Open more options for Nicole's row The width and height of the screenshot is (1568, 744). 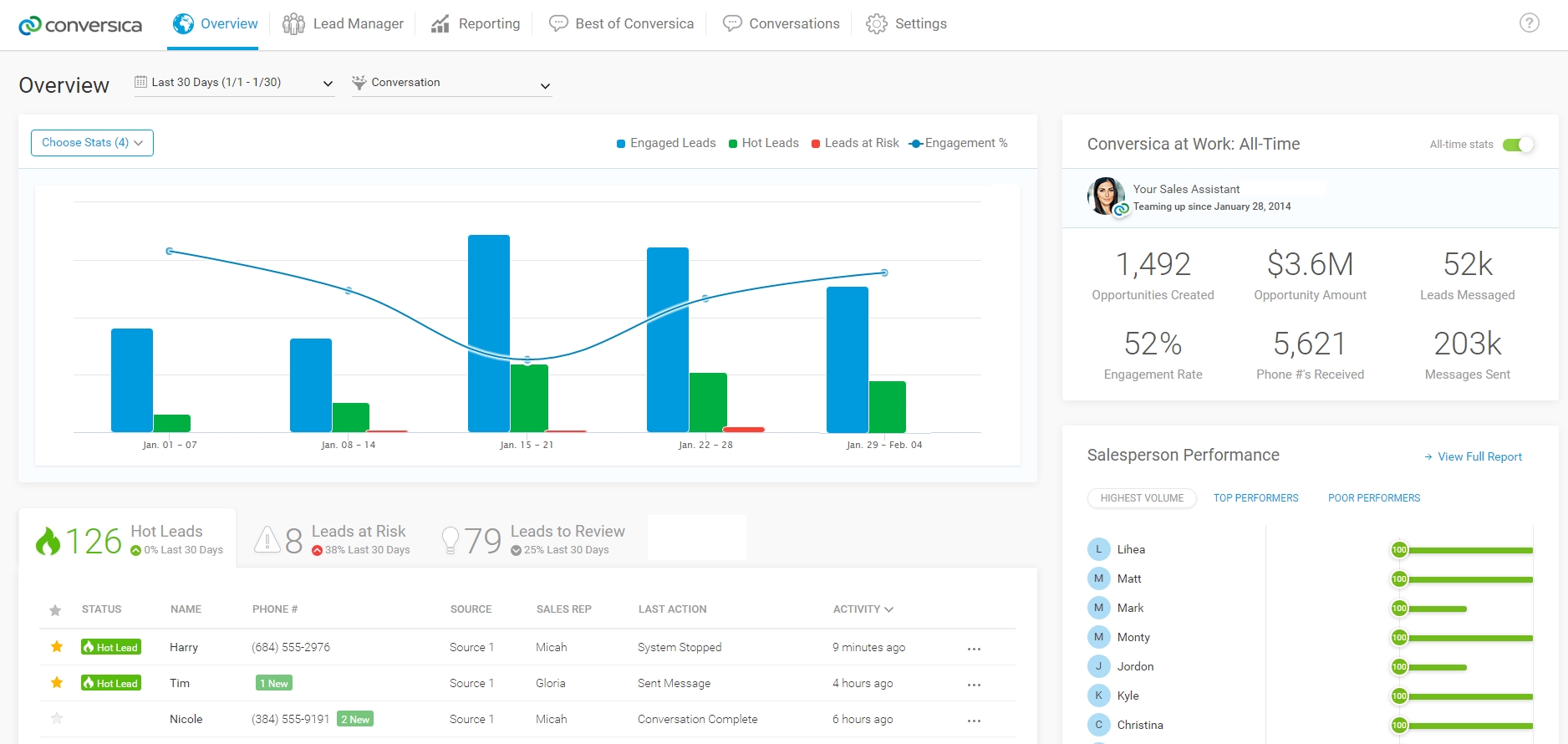pyautogui.click(x=974, y=721)
